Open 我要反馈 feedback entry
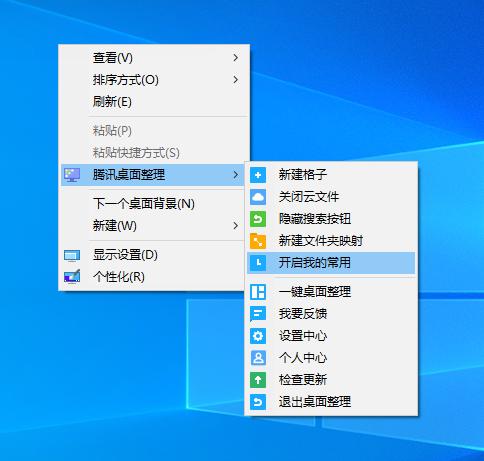 coord(331,314)
